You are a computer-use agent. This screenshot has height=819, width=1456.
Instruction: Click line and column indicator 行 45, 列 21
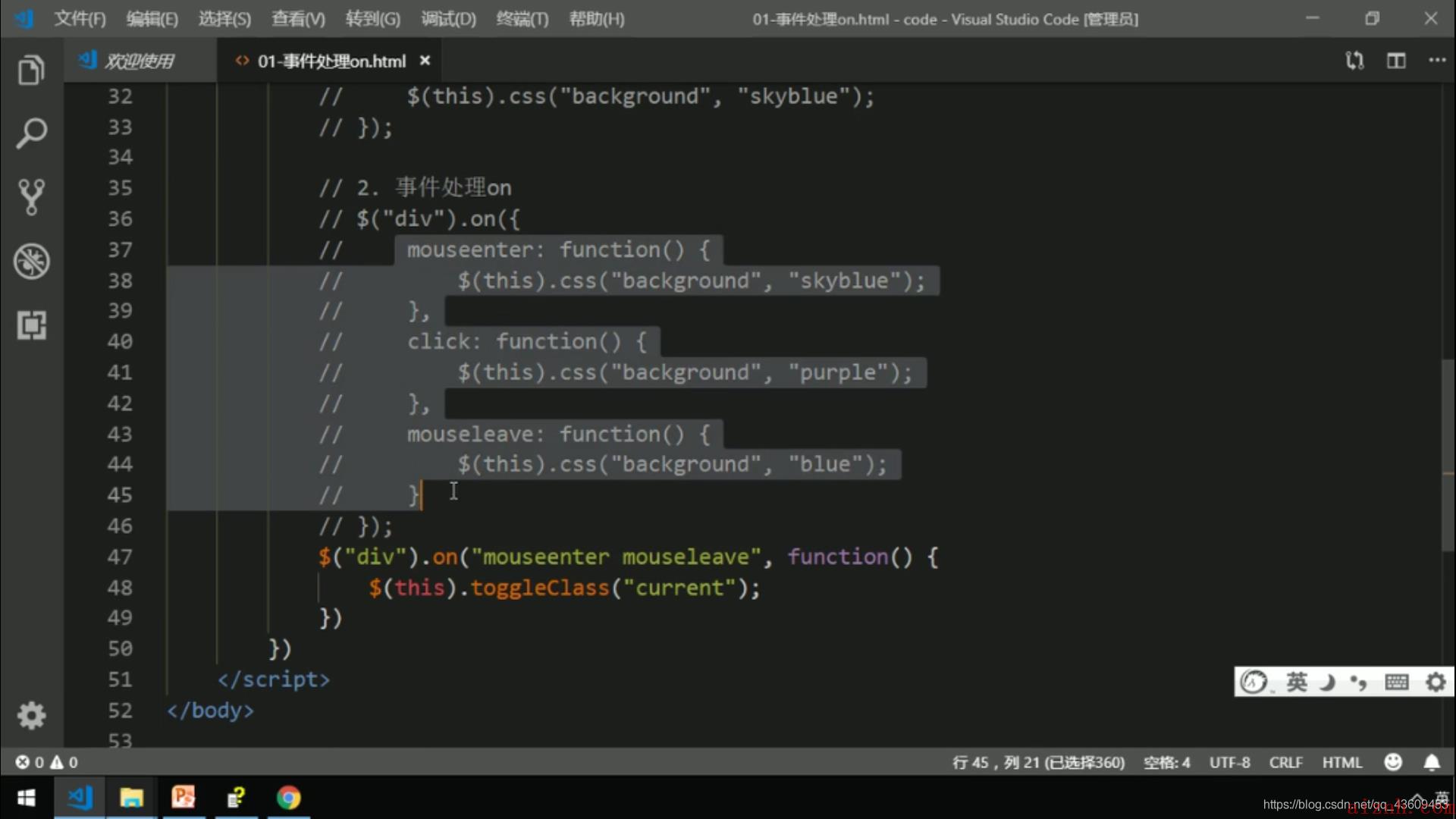click(x=1038, y=762)
